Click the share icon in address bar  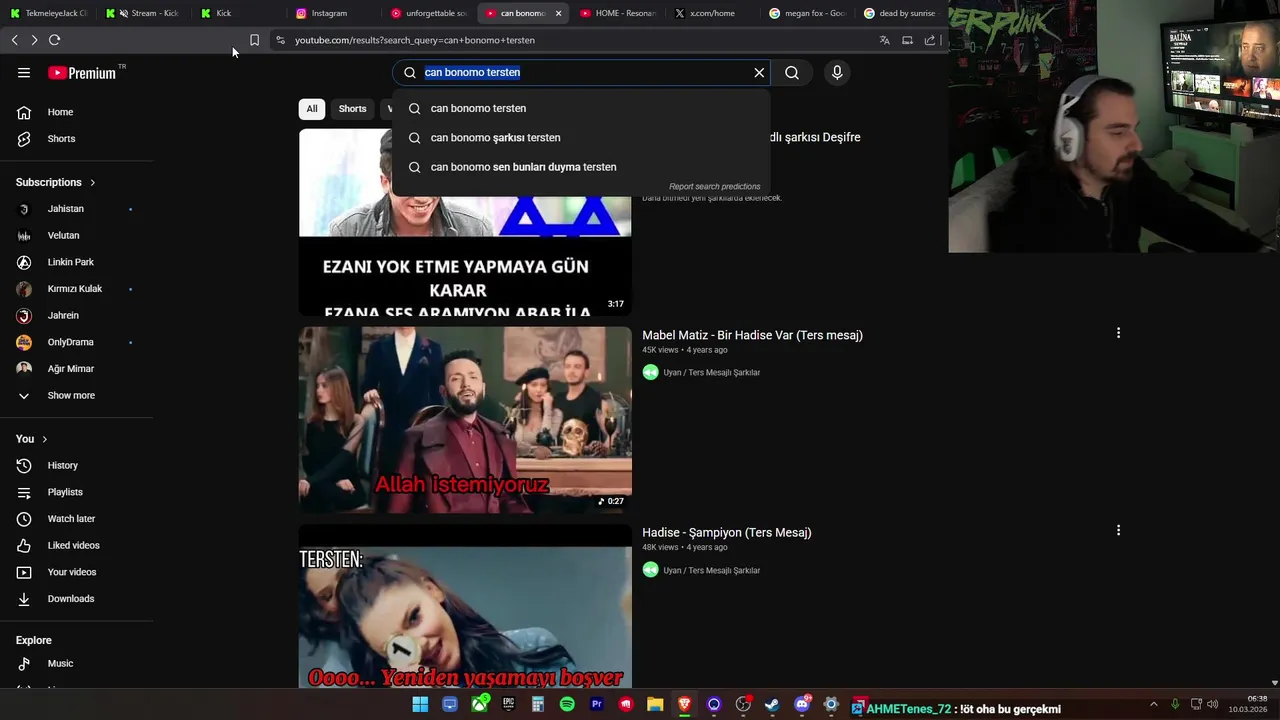point(930,40)
